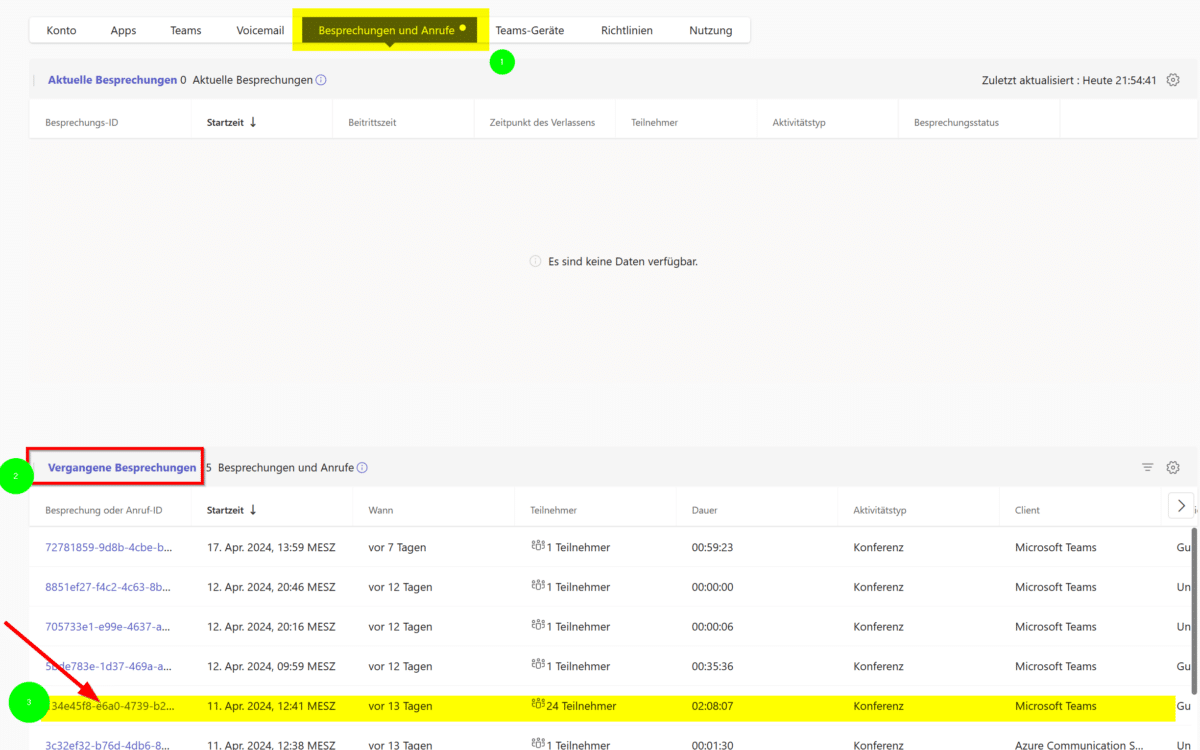This screenshot has width=1200, height=750.
Task: Open meeting ID 72781859-9d8b-4cbe link
Action: pos(109,547)
